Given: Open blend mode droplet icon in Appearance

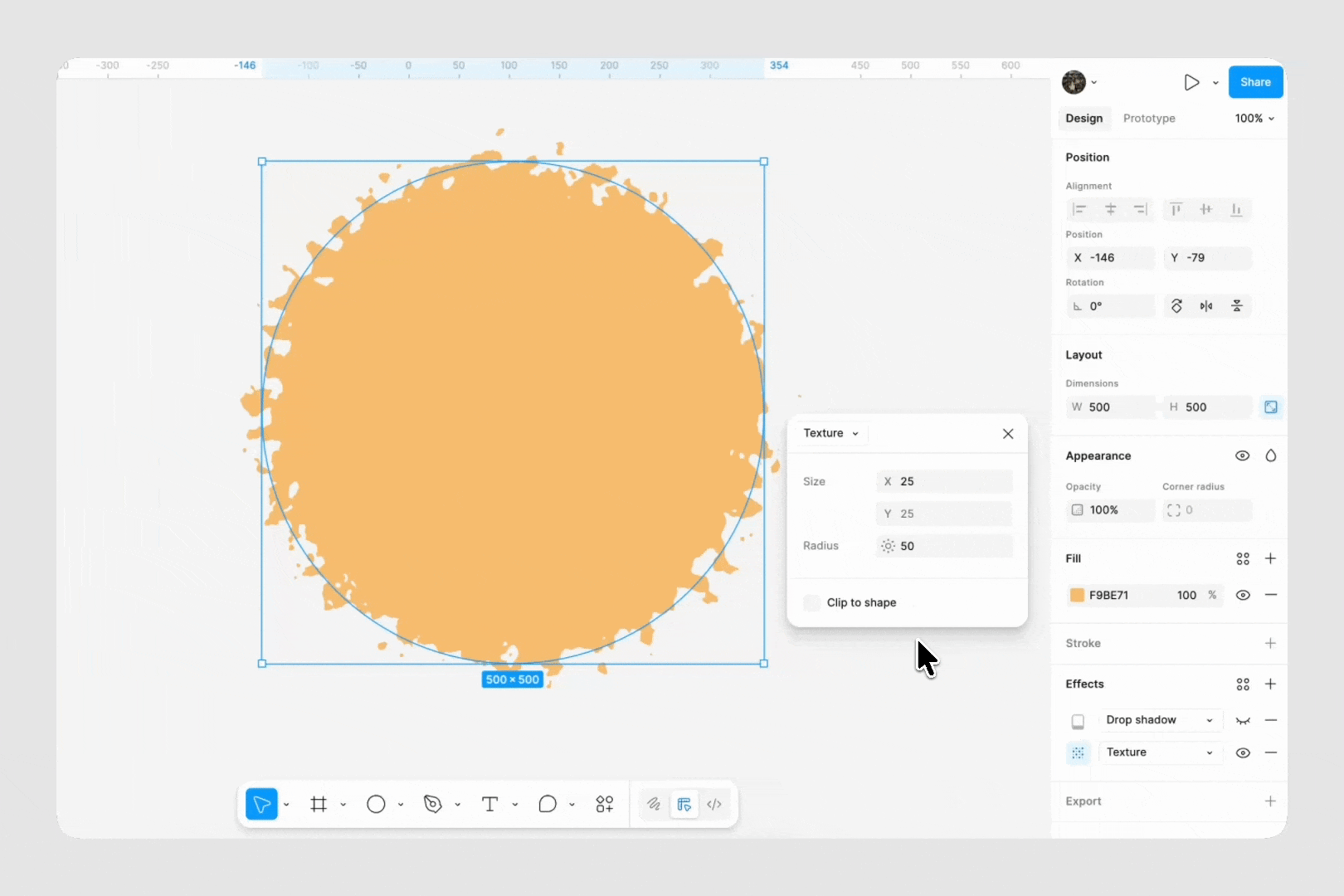Looking at the screenshot, I should tap(1270, 455).
